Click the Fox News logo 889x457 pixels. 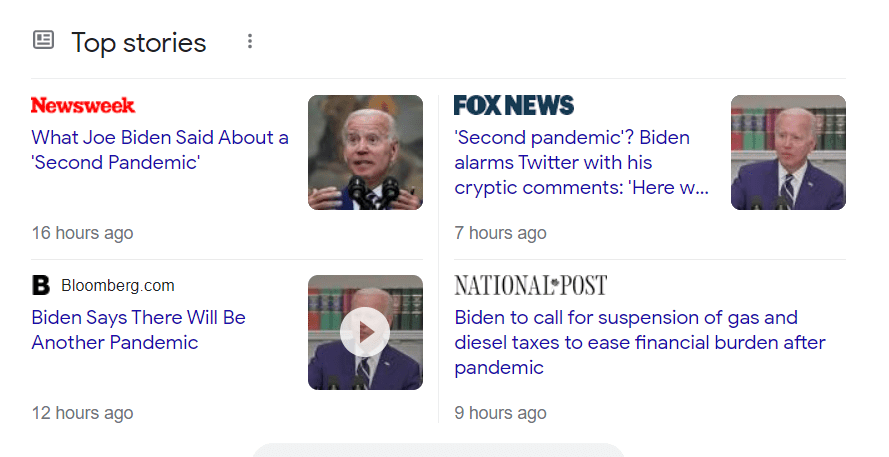click(x=514, y=105)
